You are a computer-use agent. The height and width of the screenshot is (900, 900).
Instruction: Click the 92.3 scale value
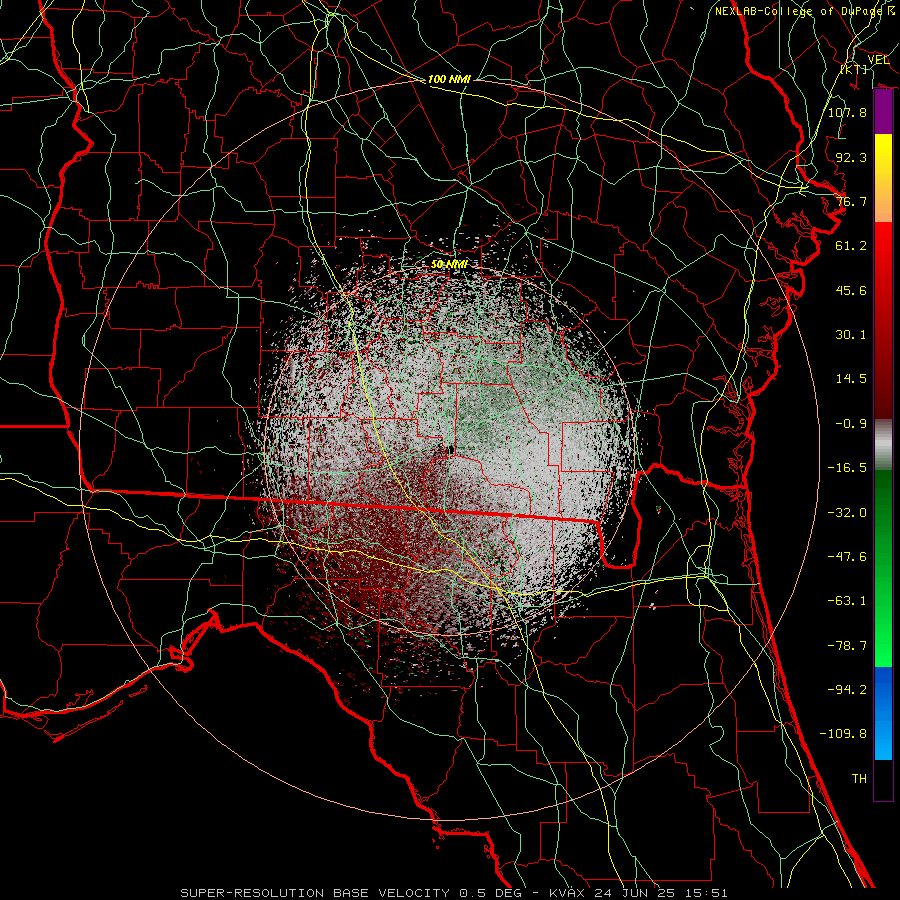pos(851,157)
